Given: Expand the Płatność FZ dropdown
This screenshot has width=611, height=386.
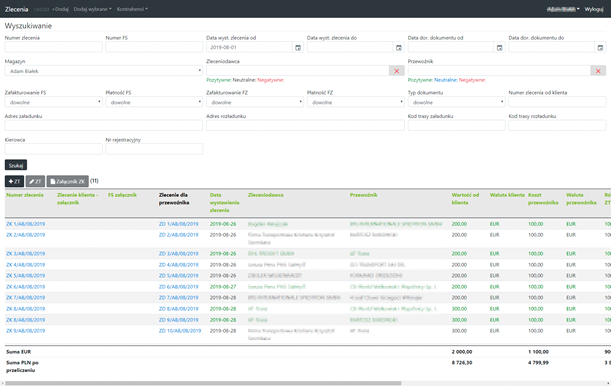Looking at the screenshot, I should tap(355, 102).
